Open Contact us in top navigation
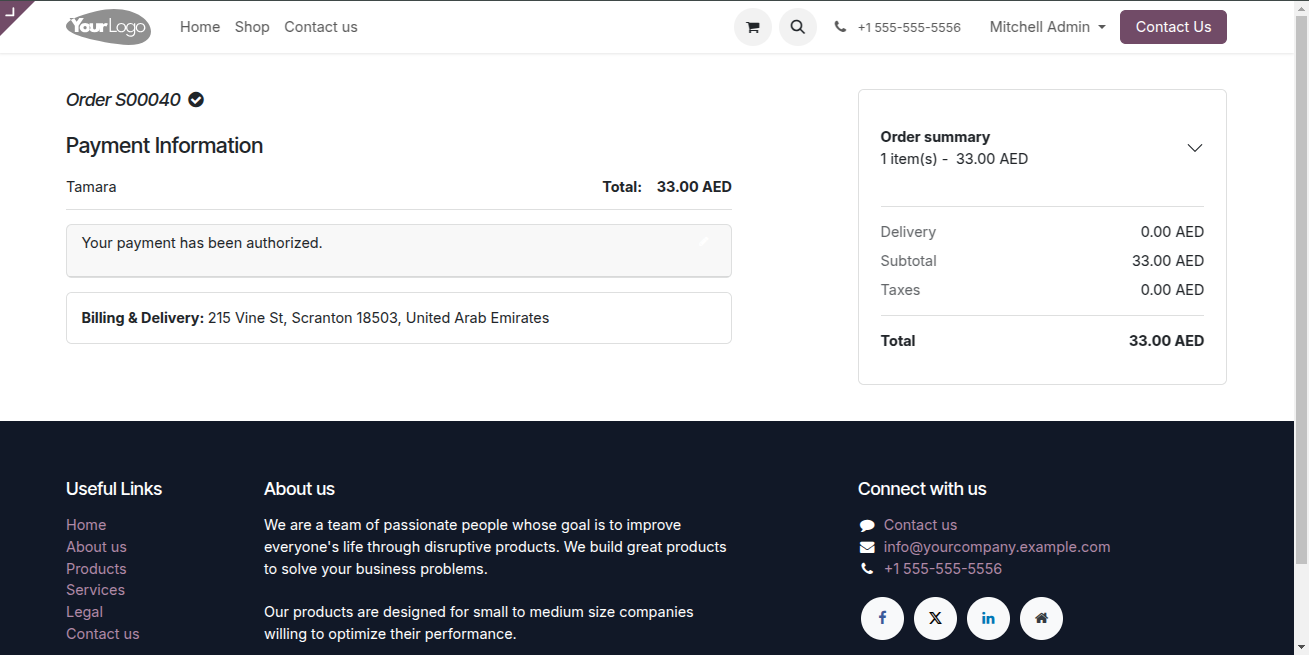The height and width of the screenshot is (655, 1309). coord(320,27)
